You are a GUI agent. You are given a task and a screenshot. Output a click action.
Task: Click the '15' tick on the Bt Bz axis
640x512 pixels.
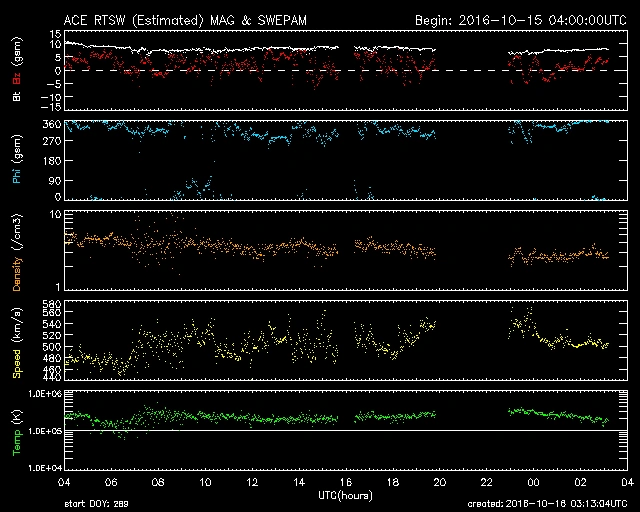coord(56,34)
